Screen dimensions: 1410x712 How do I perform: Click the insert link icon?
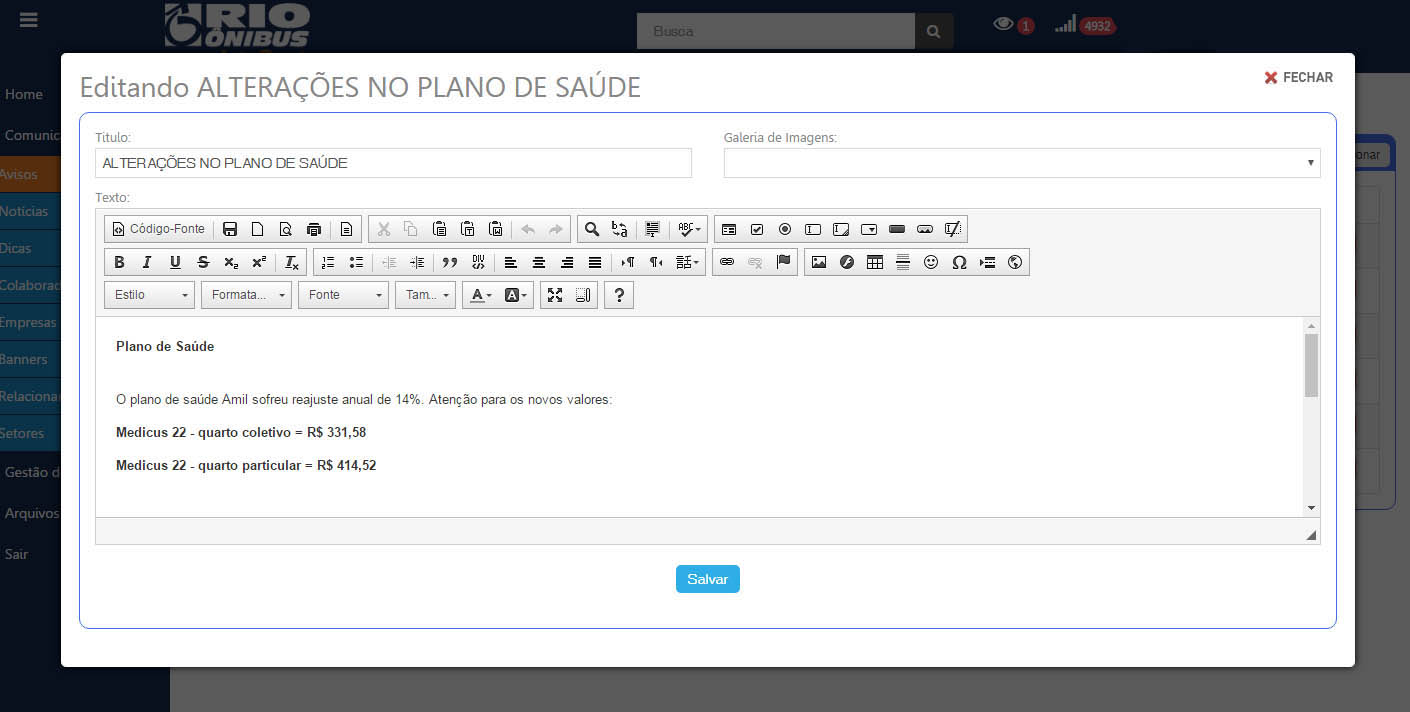point(727,262)
